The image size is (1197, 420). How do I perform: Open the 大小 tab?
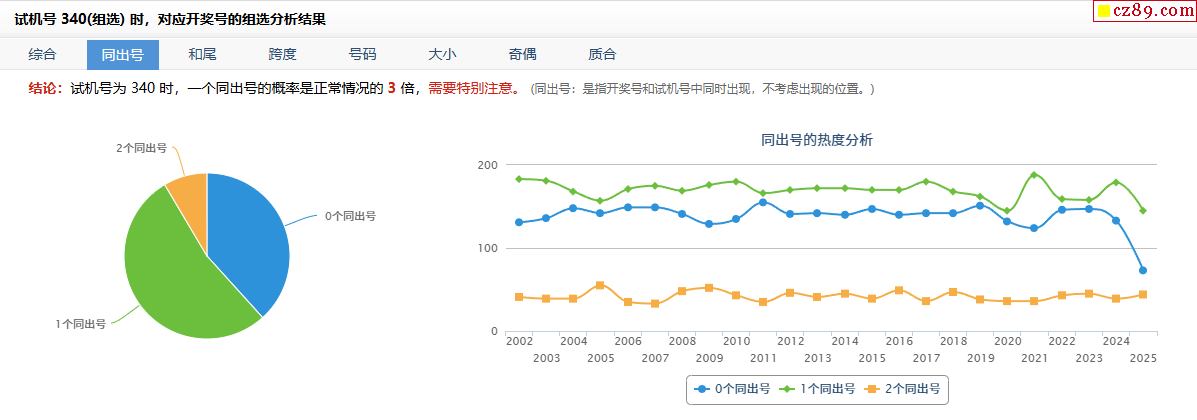442,54
